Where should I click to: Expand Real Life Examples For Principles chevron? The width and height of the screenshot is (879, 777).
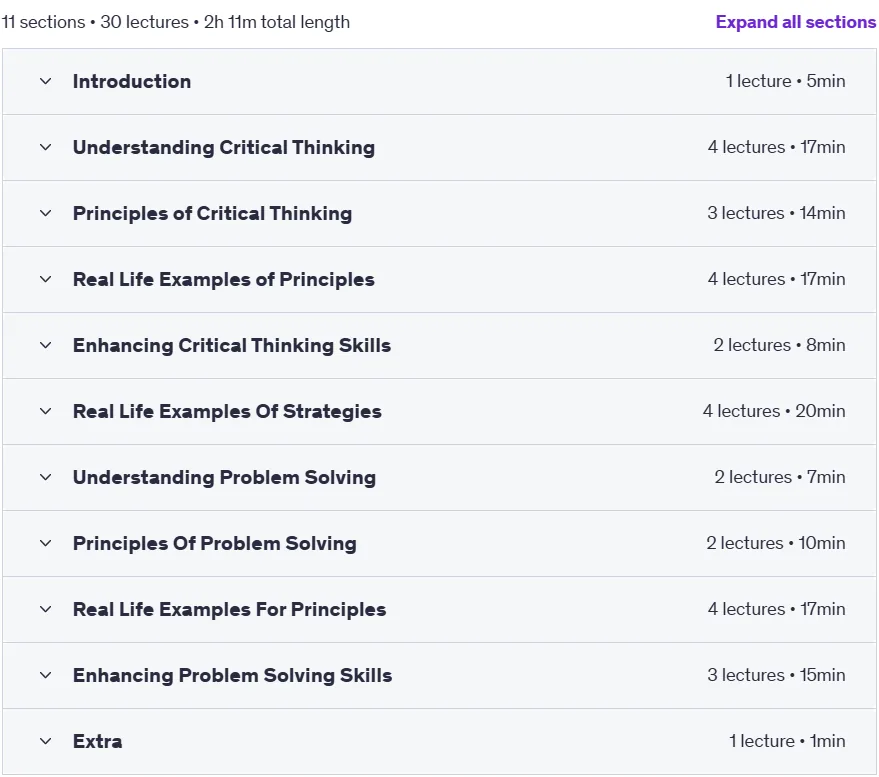(46, 609)
